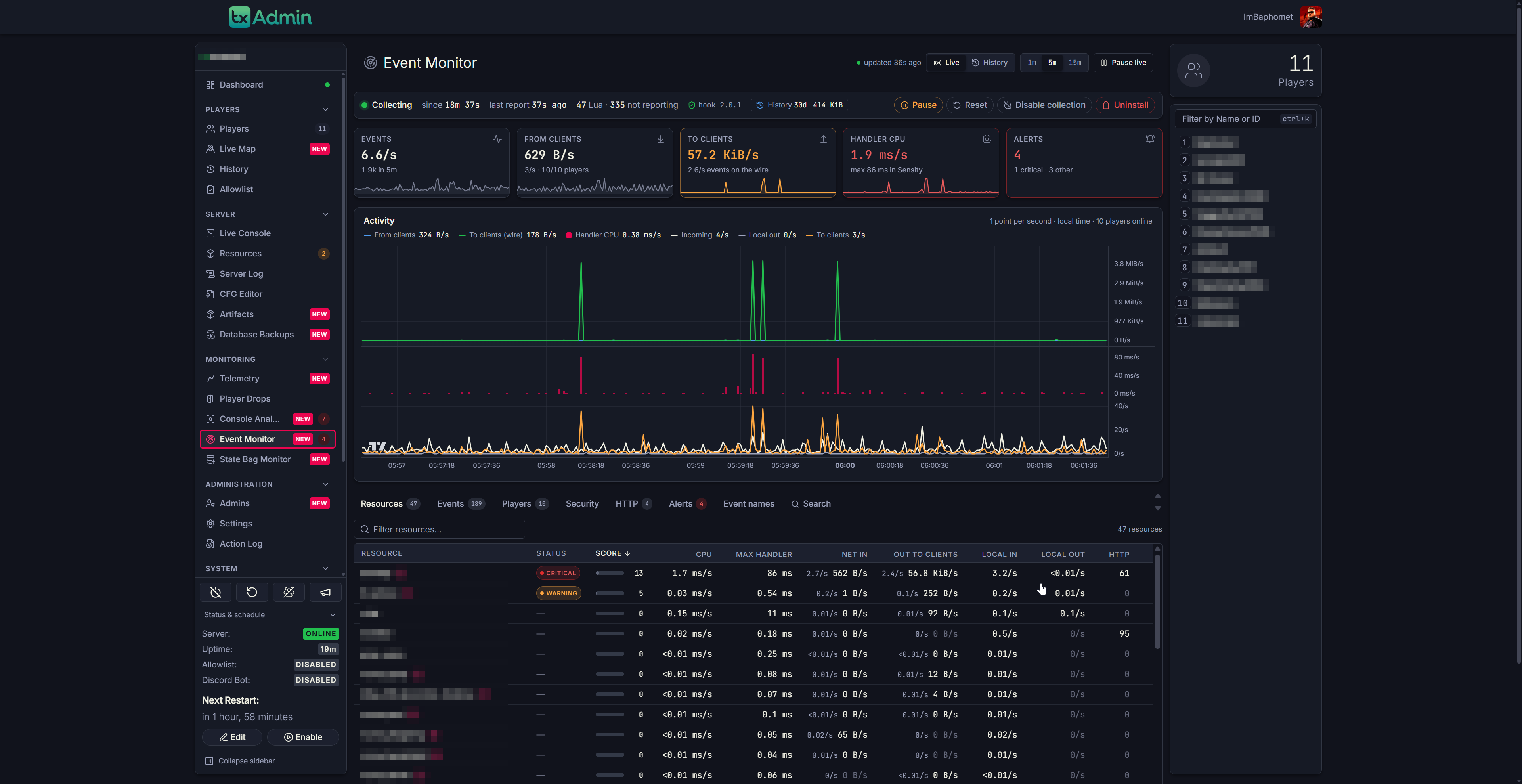1522x784 pixels.
Task: Click the Events card activity icon
Action: point(497,139)
